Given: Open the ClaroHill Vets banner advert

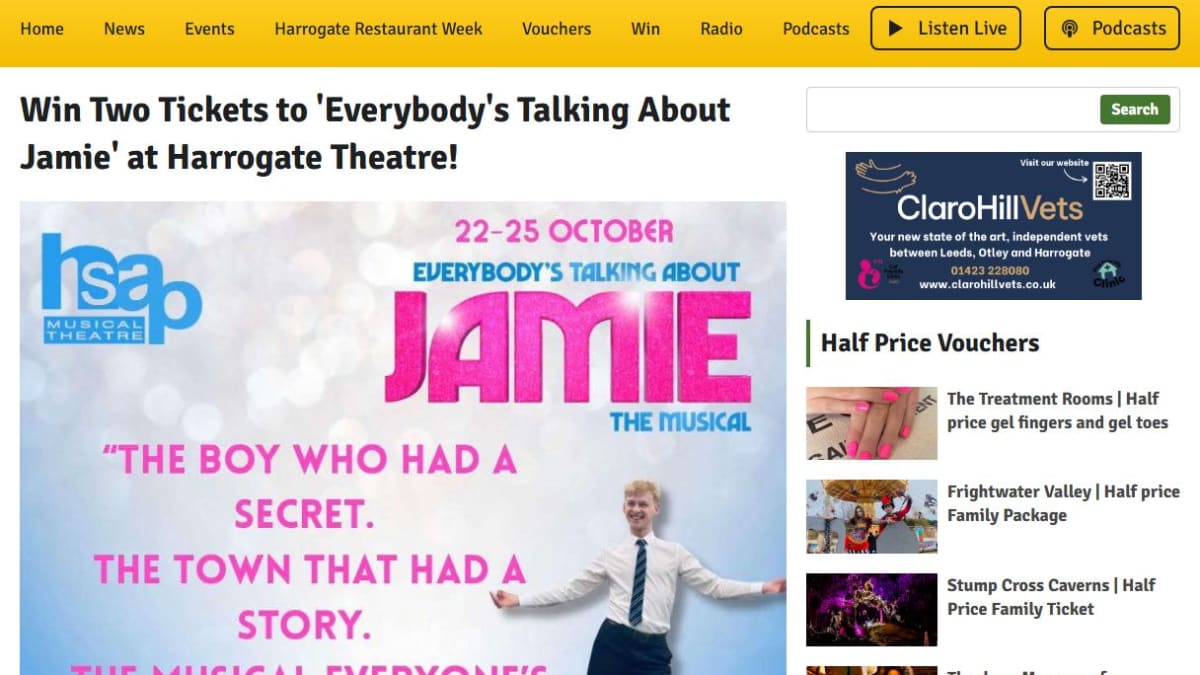Looking at the screenshot, I should click(x=993, y=226).
